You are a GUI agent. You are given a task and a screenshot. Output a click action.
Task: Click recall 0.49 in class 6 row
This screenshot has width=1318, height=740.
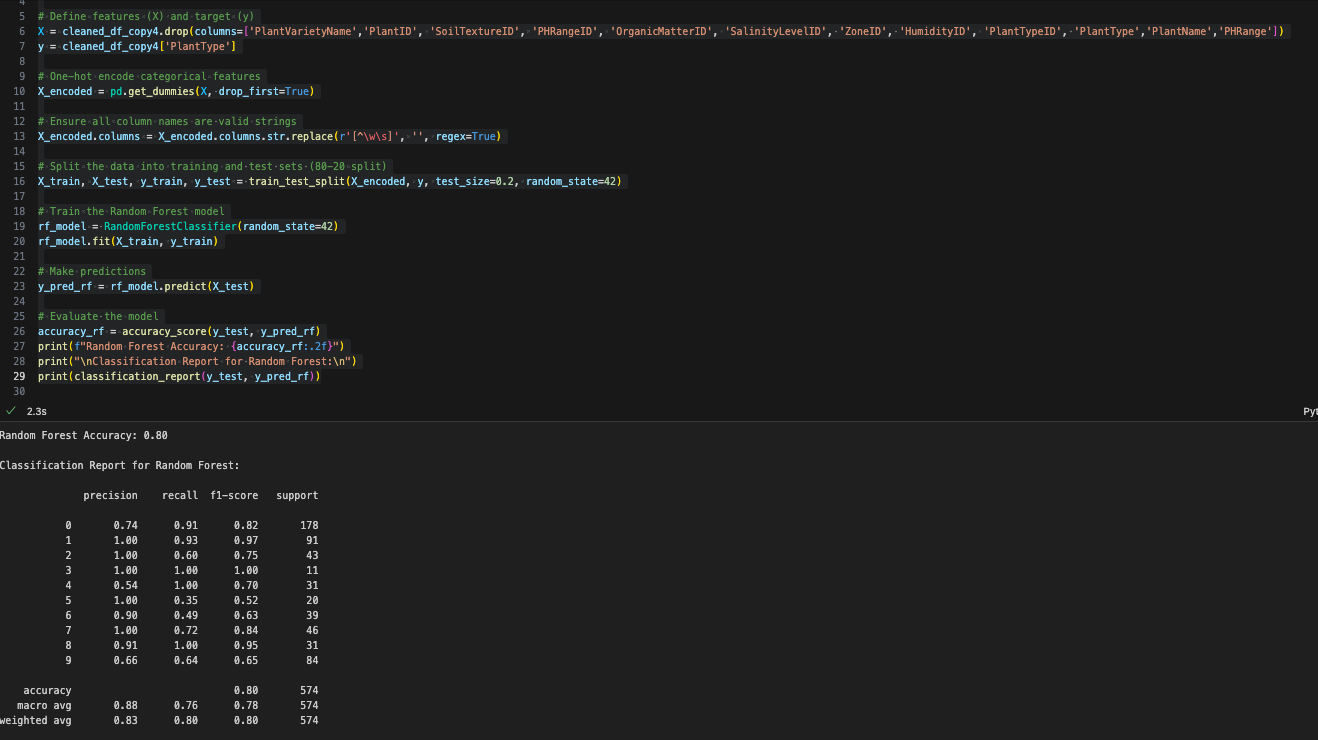186,615
